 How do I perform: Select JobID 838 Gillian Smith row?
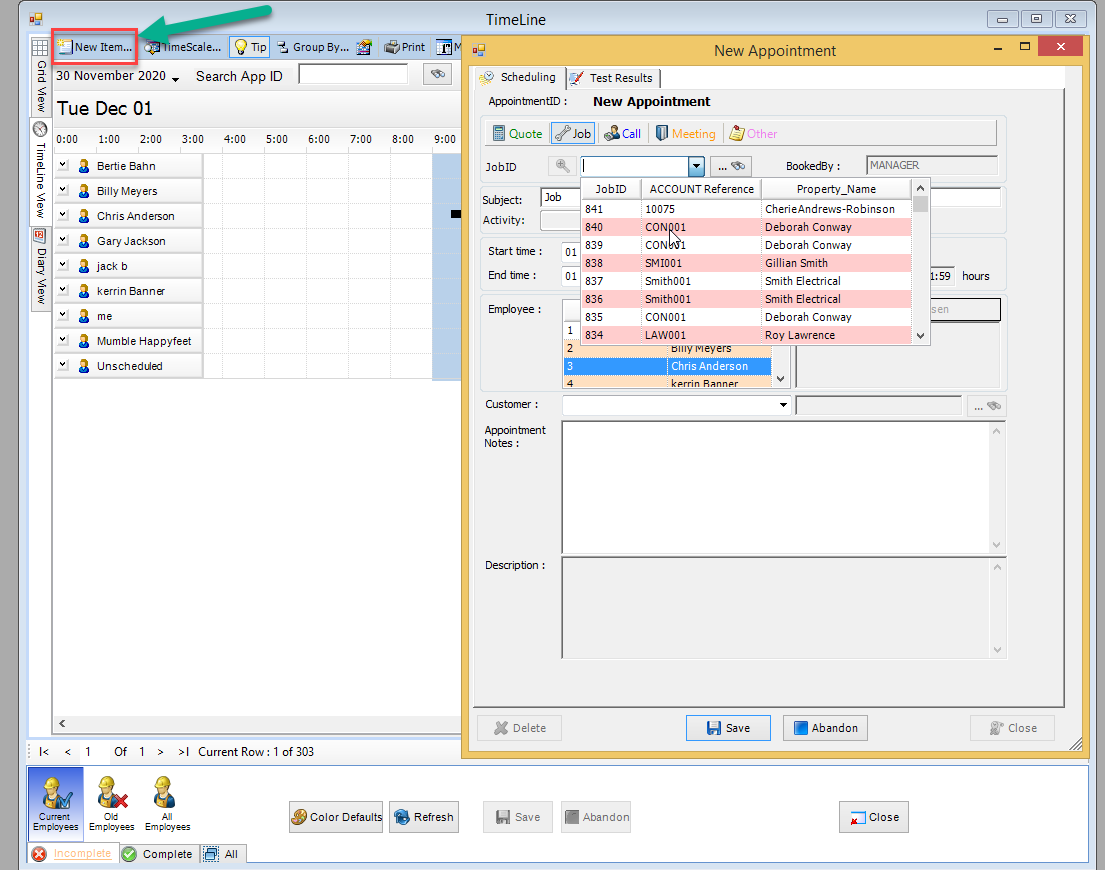[746, 263]
